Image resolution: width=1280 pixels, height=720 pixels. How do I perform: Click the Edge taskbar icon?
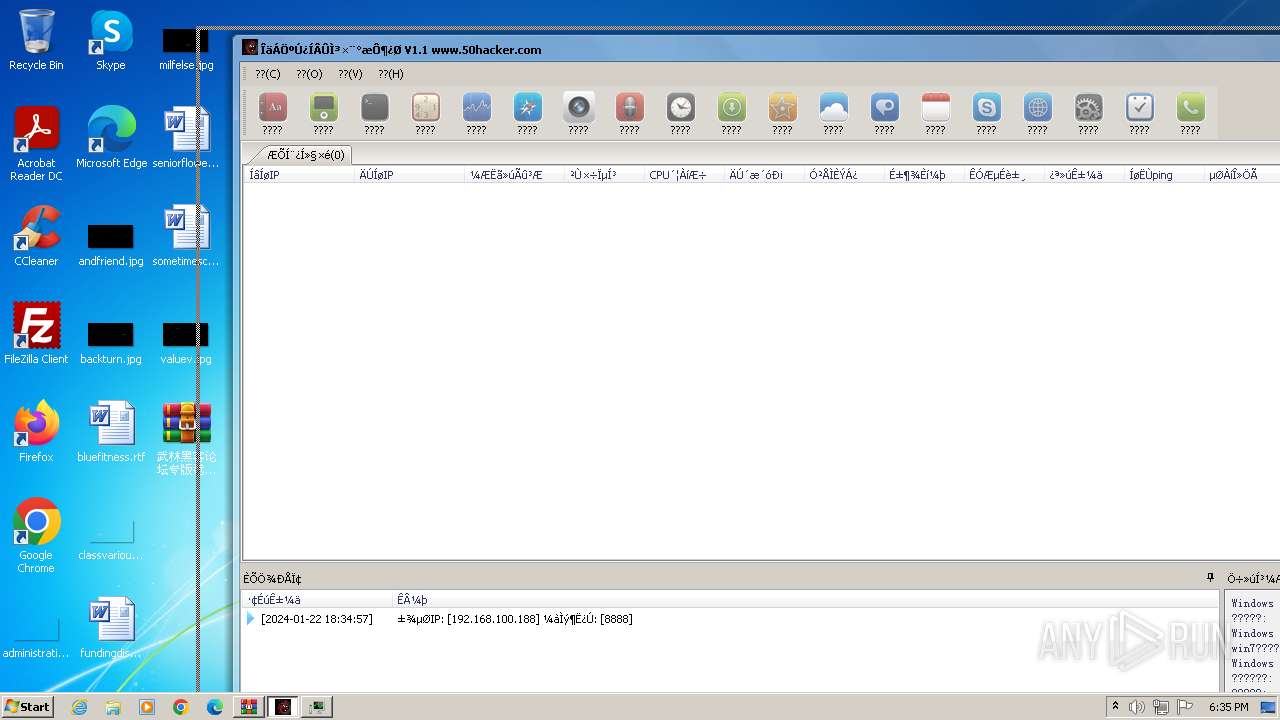[215, 707]
